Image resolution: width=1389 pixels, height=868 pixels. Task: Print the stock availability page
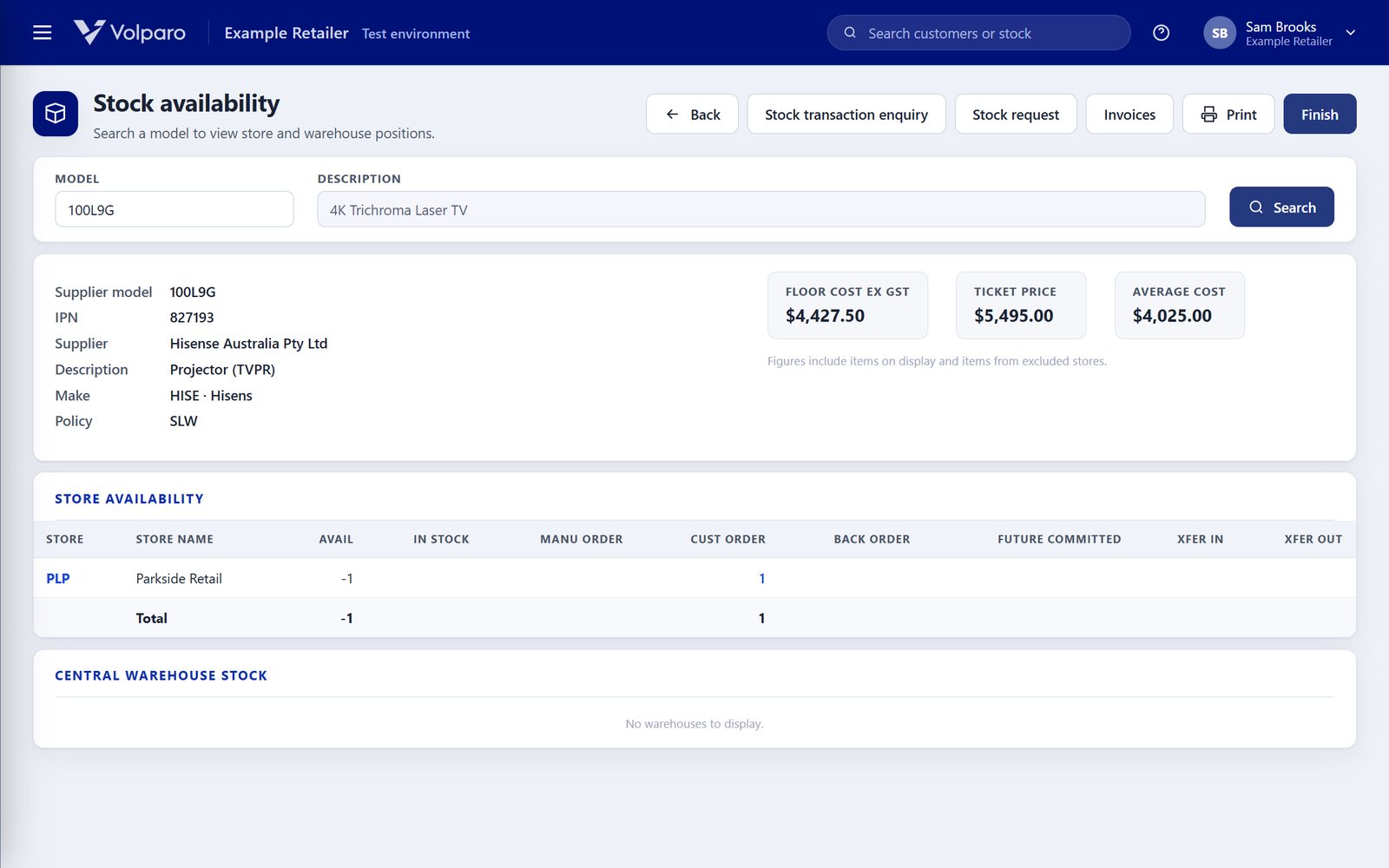(1228, 114)
